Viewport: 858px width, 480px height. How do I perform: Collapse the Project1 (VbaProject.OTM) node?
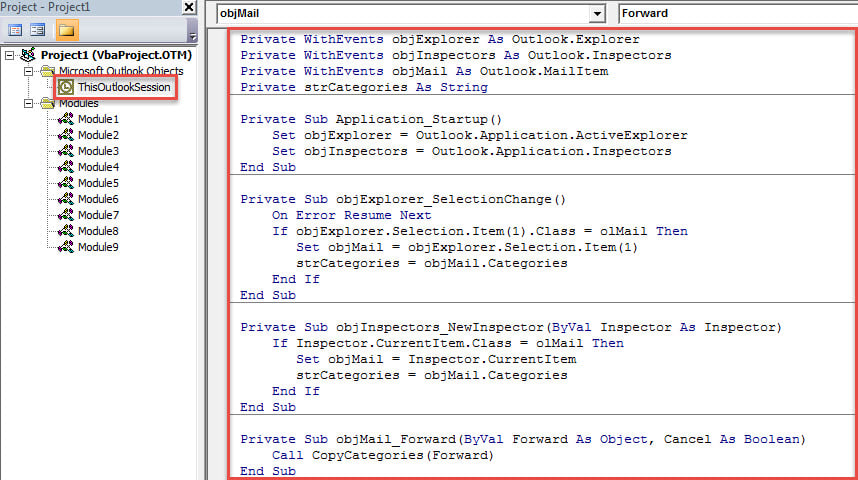[x=10, y=55]
